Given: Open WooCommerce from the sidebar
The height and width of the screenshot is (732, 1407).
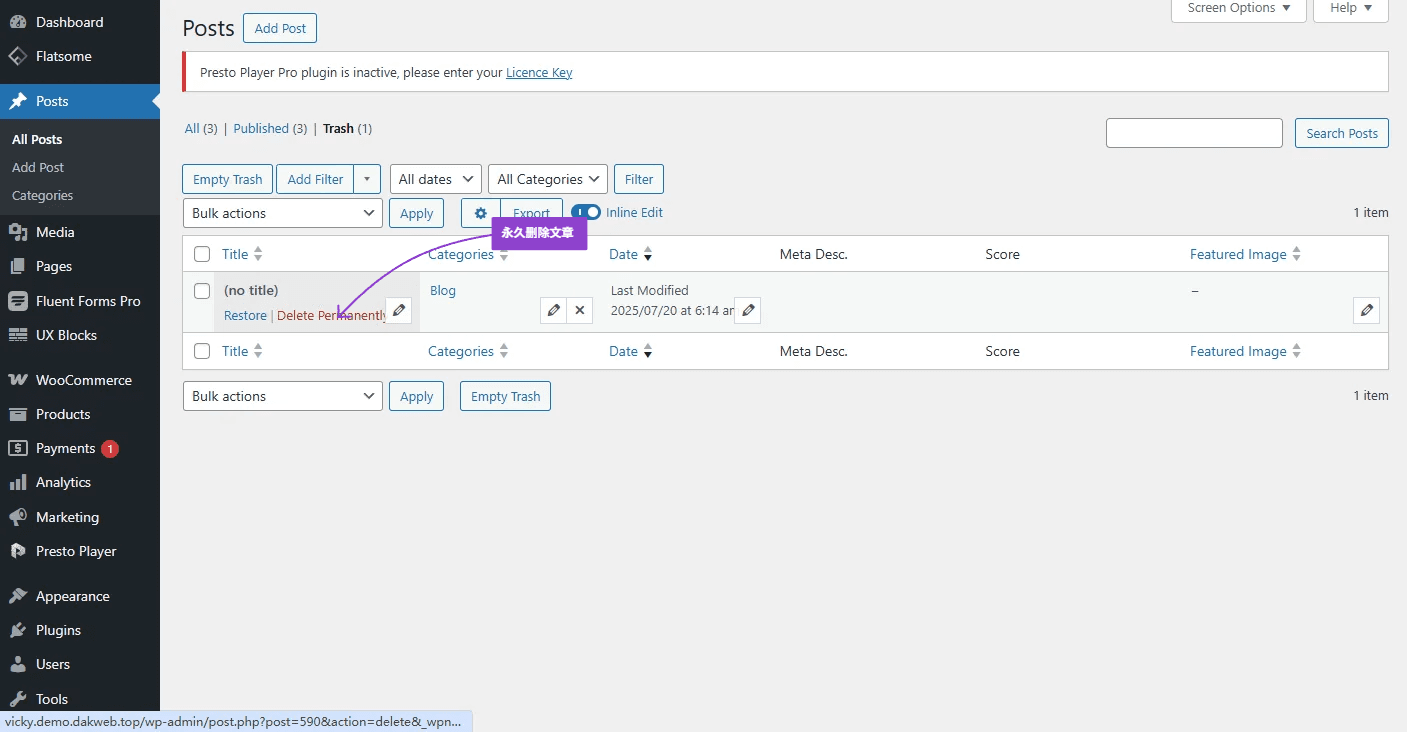Looking at the screenshot, I should pyautogui.click(x=83, y=380).
